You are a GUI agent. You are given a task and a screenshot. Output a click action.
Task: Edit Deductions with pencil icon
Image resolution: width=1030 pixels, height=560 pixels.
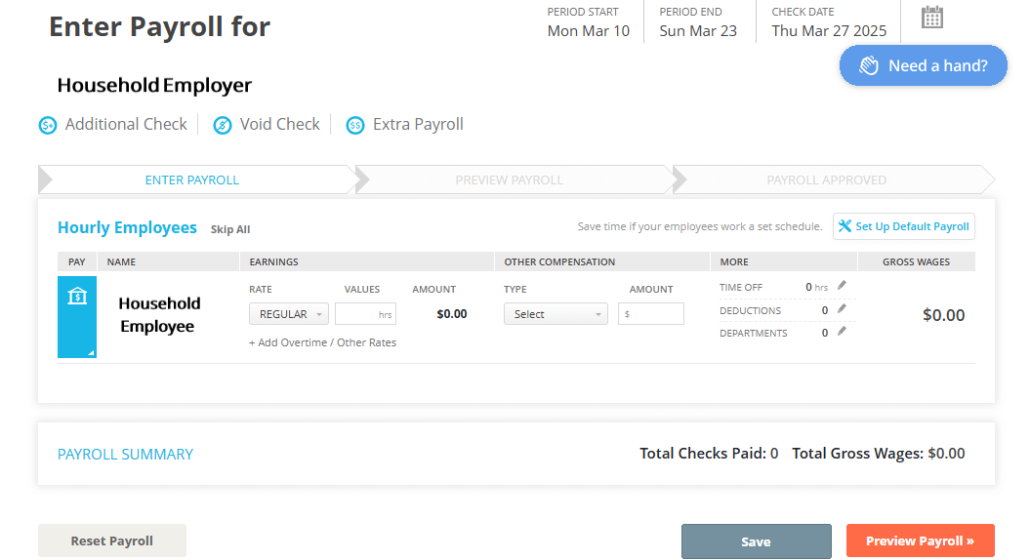842,309
